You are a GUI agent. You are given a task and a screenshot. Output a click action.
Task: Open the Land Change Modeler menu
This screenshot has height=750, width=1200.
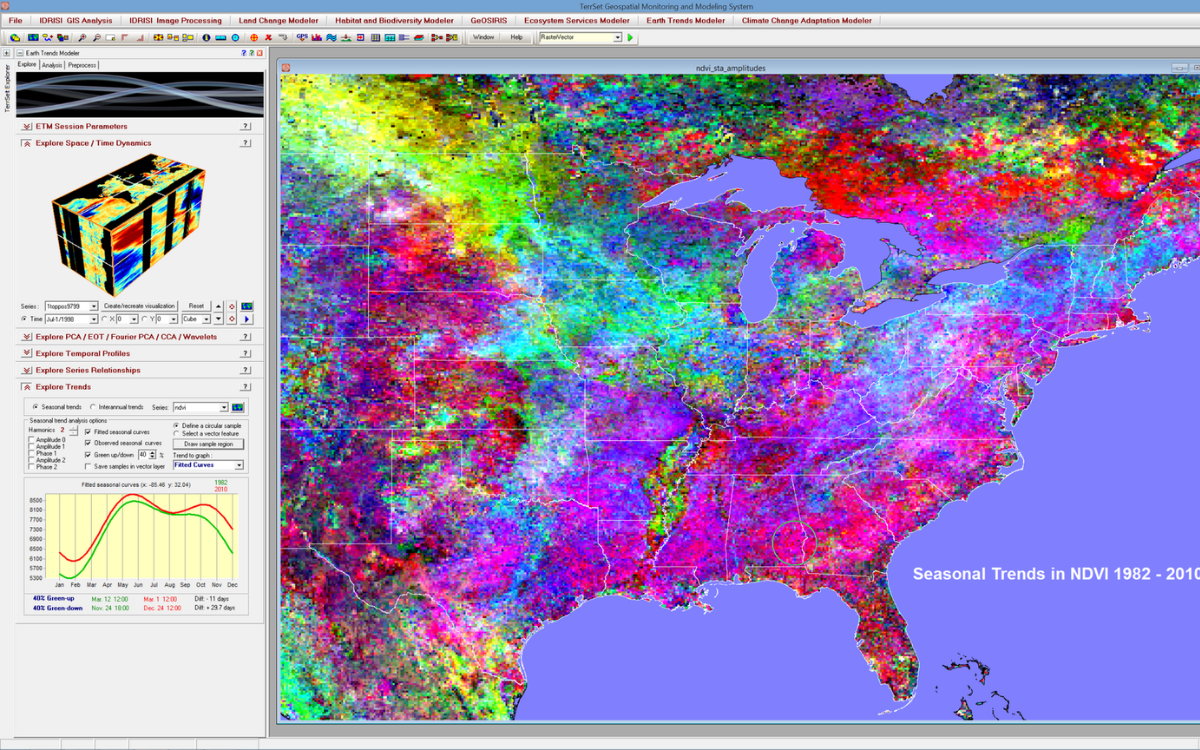(x=278, y=20)
